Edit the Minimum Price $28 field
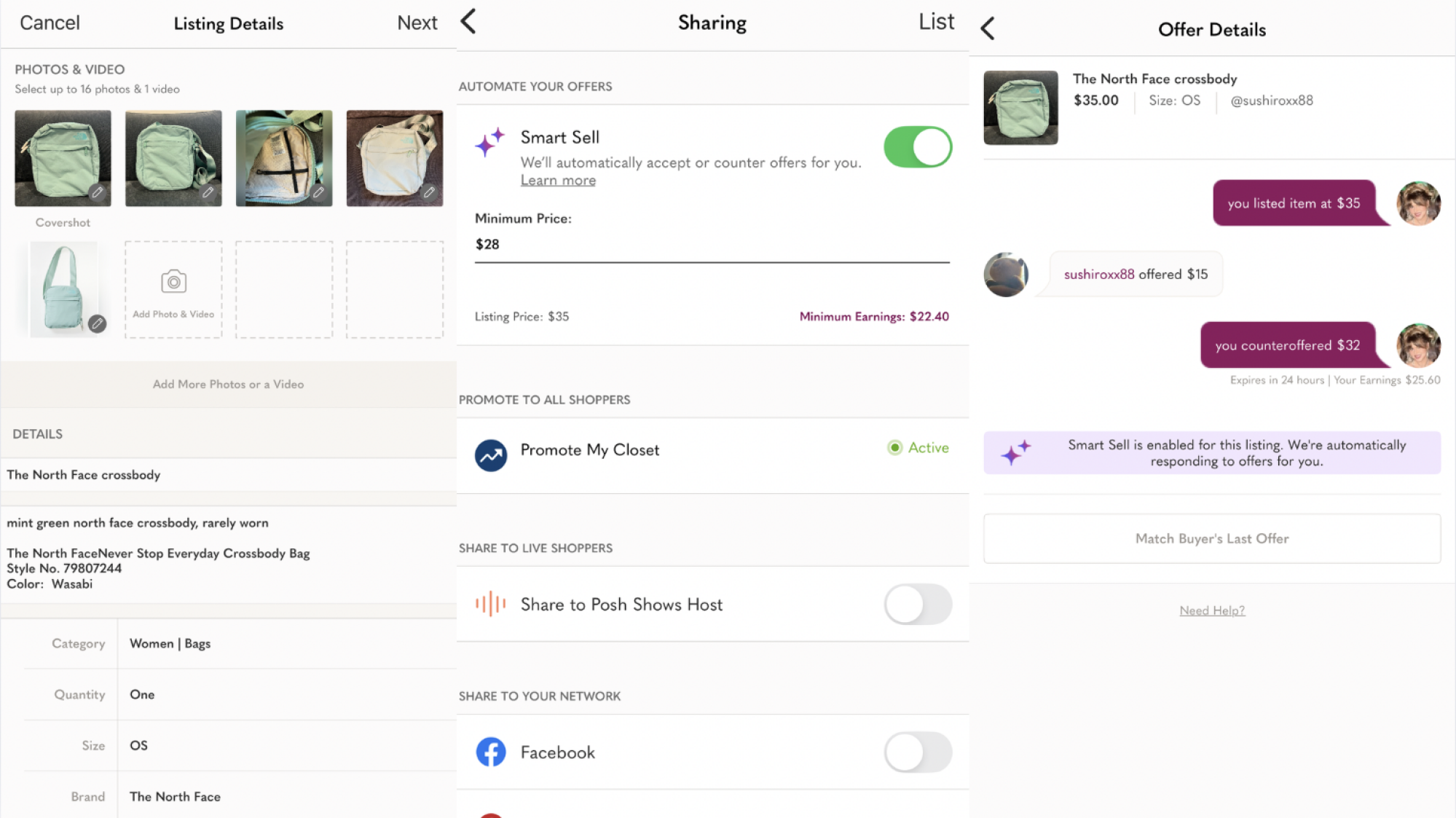The width and height of the screenshot is (1456, 818). click(711, 245)
